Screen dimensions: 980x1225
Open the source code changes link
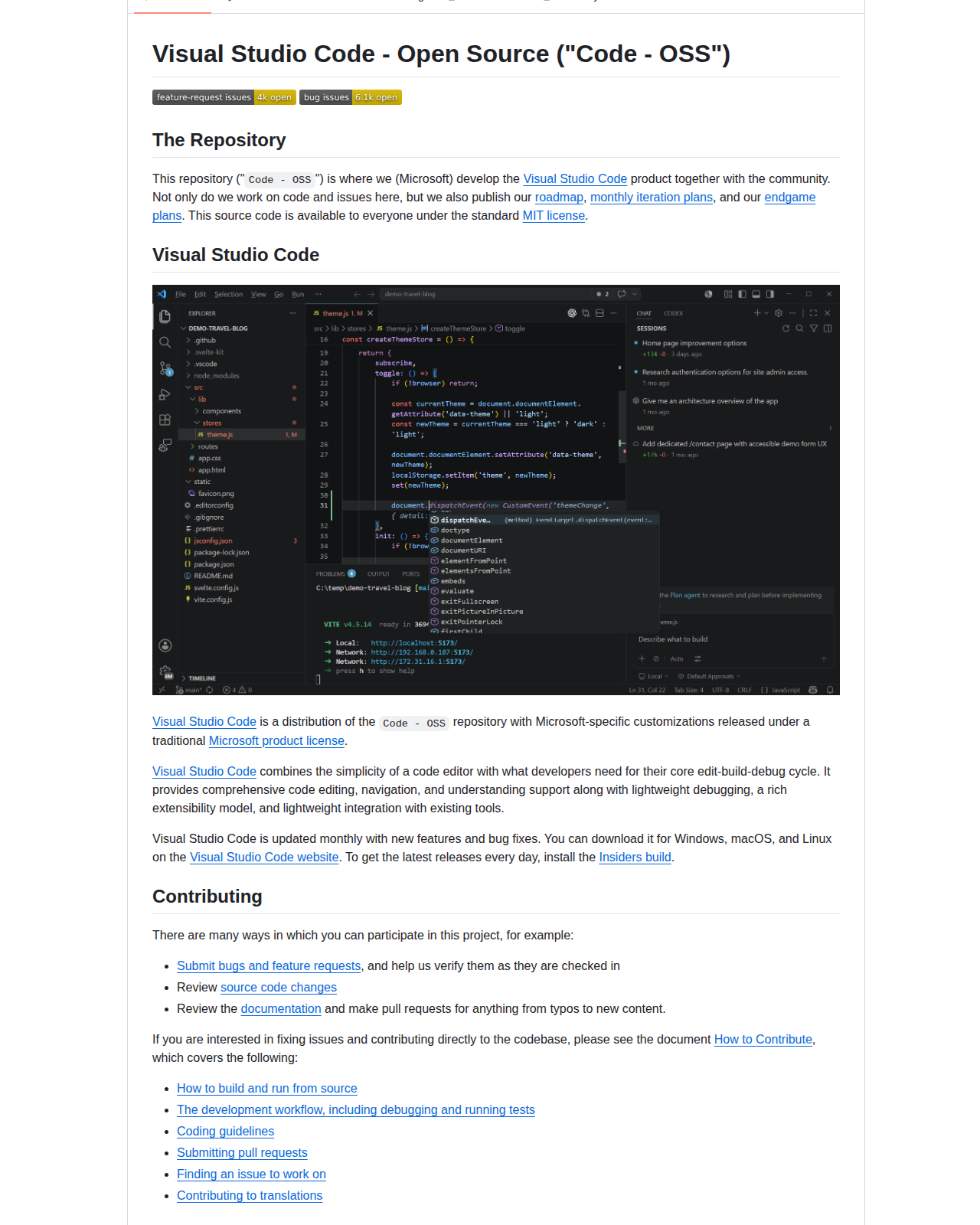click(x=279, y=987)
